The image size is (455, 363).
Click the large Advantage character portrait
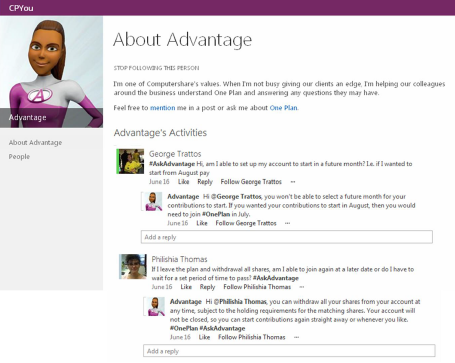(x=52, y=72)
